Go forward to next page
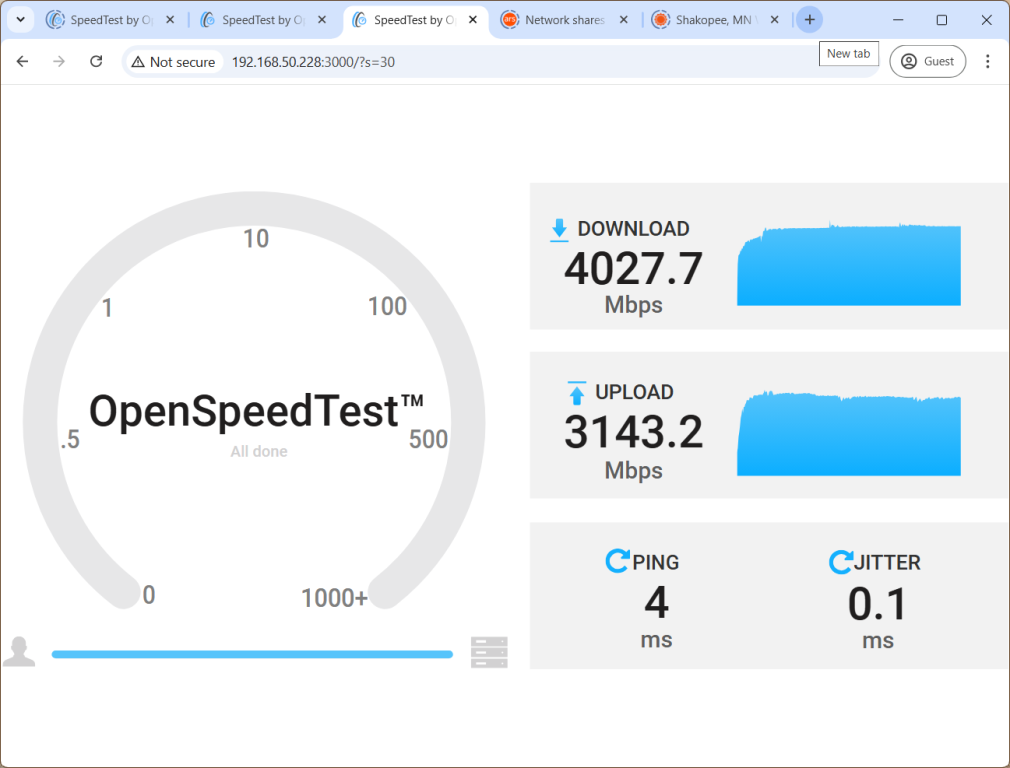 point(59,62)
